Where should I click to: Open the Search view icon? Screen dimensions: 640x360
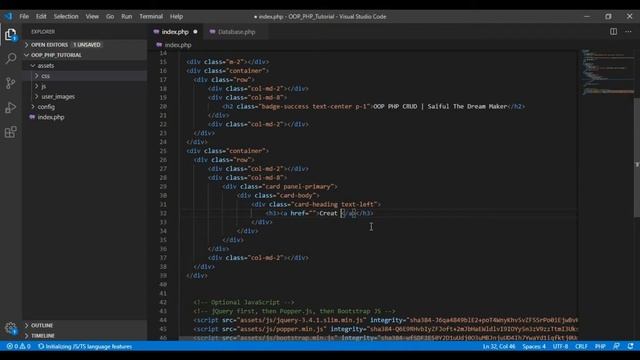tap(11, 58)
